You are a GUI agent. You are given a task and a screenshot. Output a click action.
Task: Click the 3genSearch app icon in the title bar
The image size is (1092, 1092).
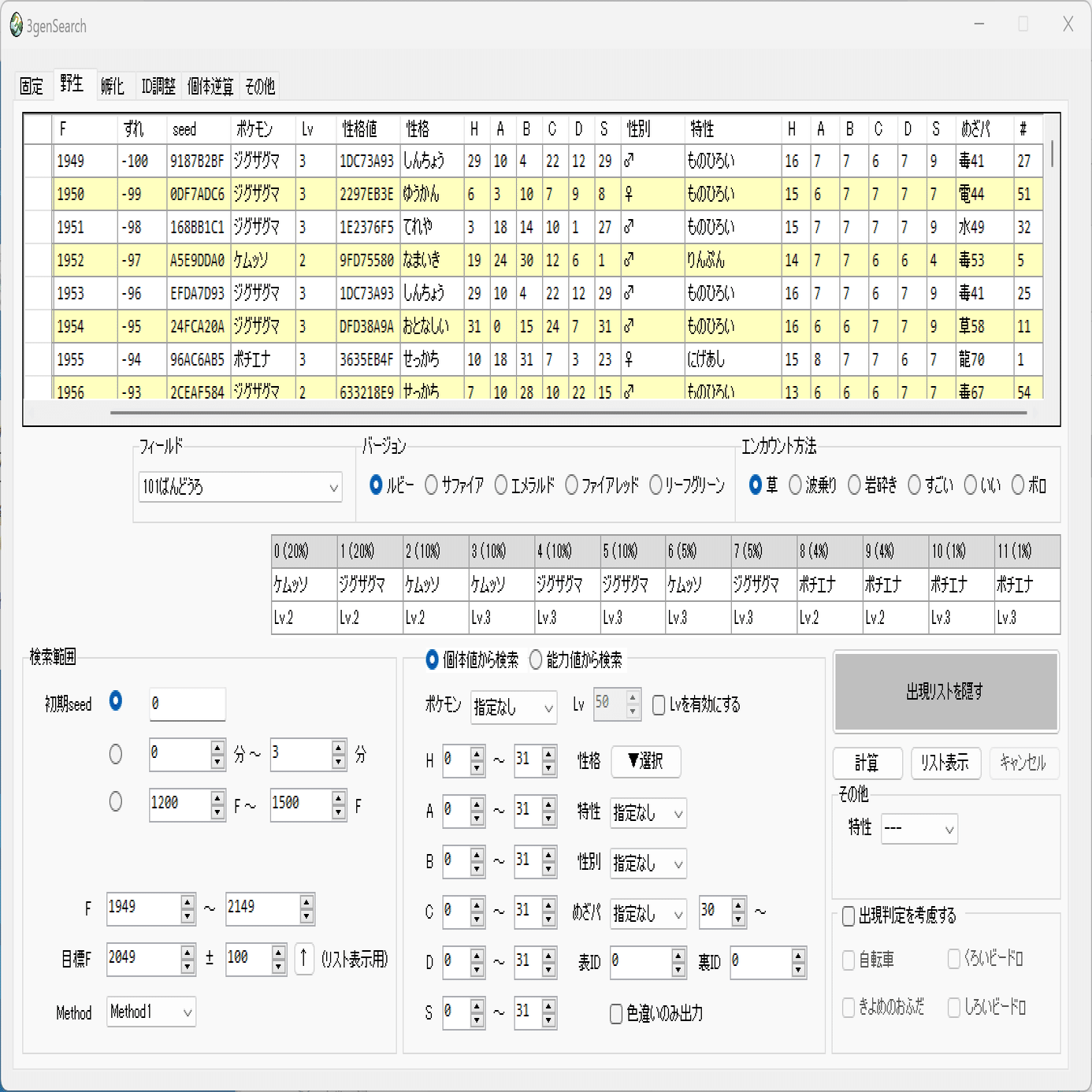click(x=18, y=26)
